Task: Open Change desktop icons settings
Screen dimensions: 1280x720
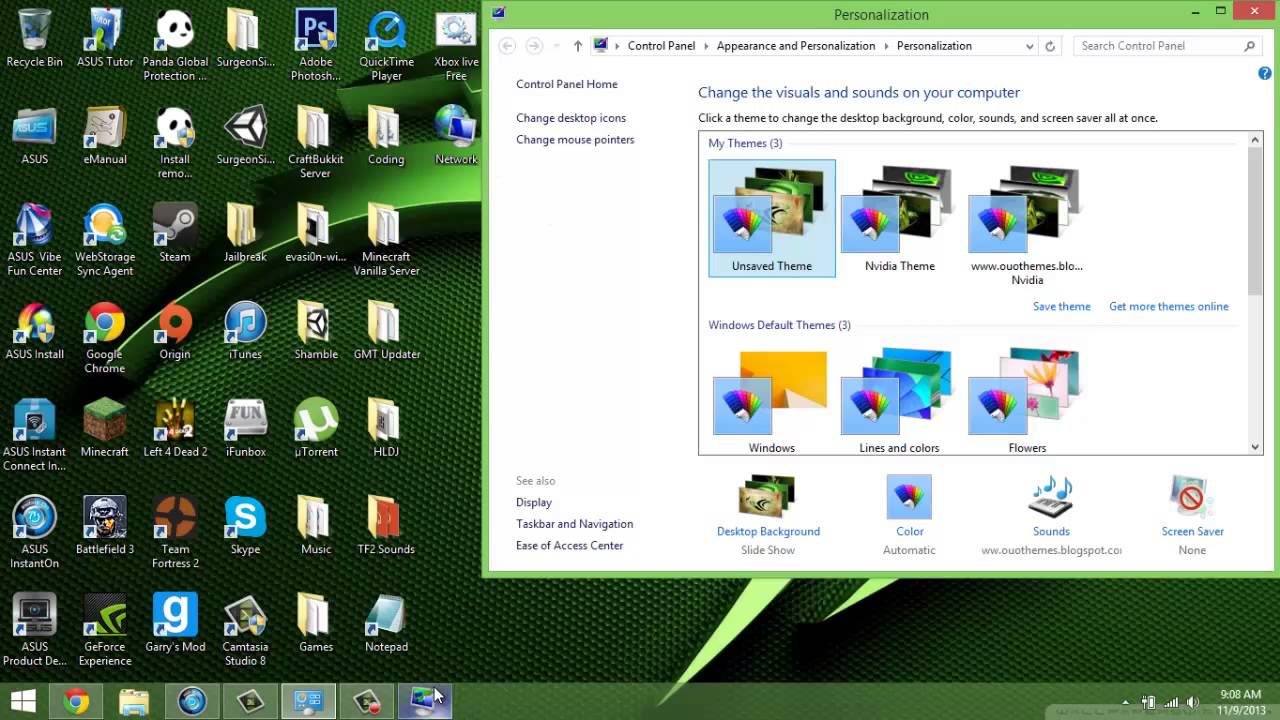Action: pos(571,117)
